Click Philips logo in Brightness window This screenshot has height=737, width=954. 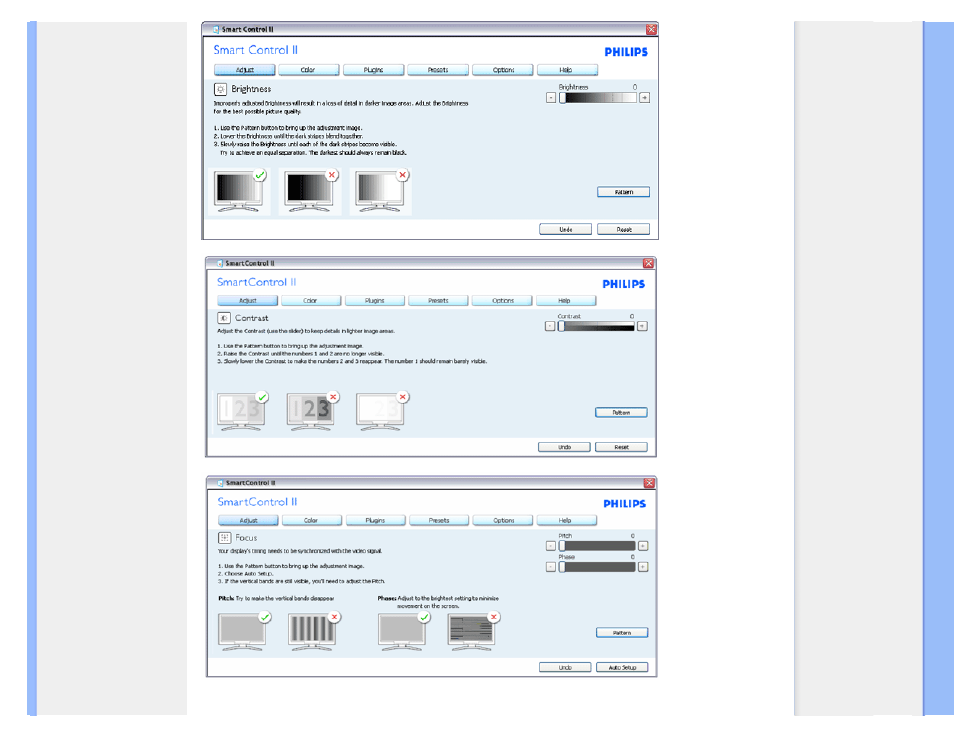[626, 52]
